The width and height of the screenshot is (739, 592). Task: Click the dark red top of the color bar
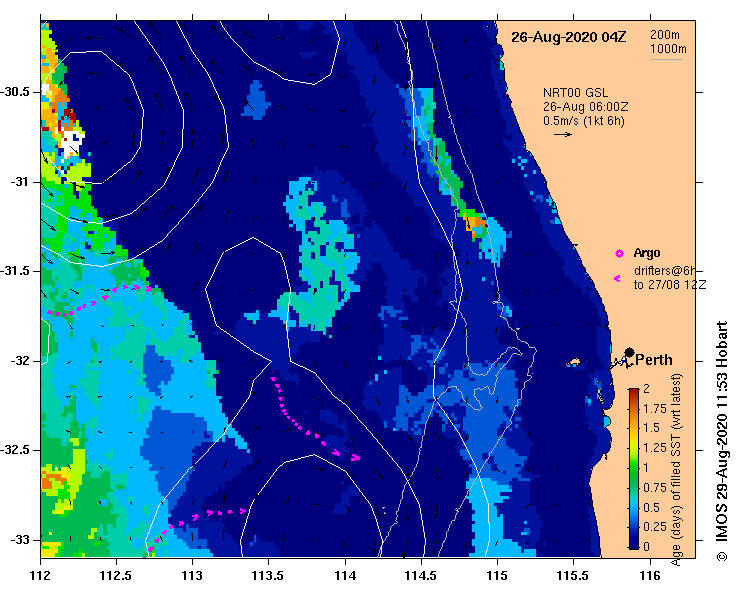(x=634, y=392)
